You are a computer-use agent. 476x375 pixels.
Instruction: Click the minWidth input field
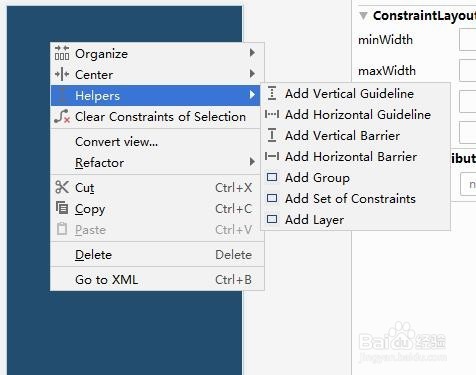point(468,40)
